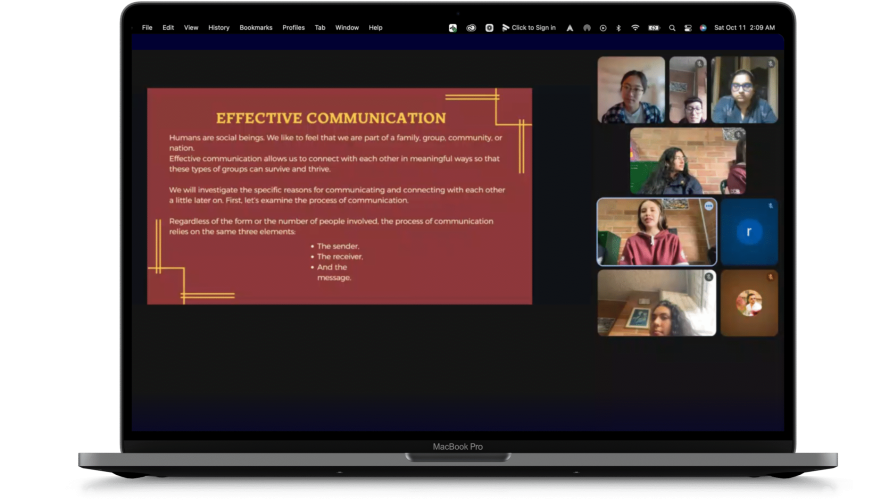
Task: Click the battery status icon
Action: tap(653, 28)
